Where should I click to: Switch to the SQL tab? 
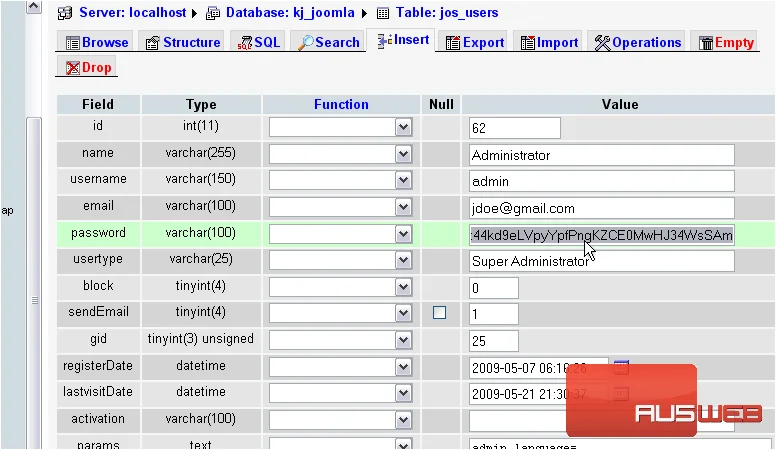pos(258,43)
